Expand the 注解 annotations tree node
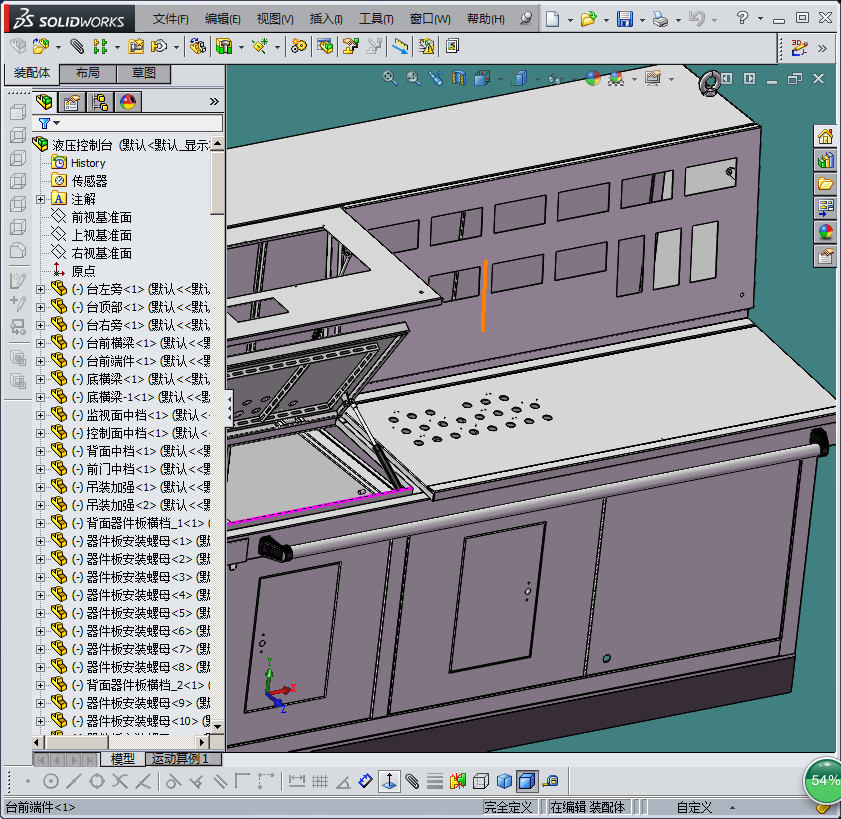The image size is (841, 819). (x=41, y=199)
